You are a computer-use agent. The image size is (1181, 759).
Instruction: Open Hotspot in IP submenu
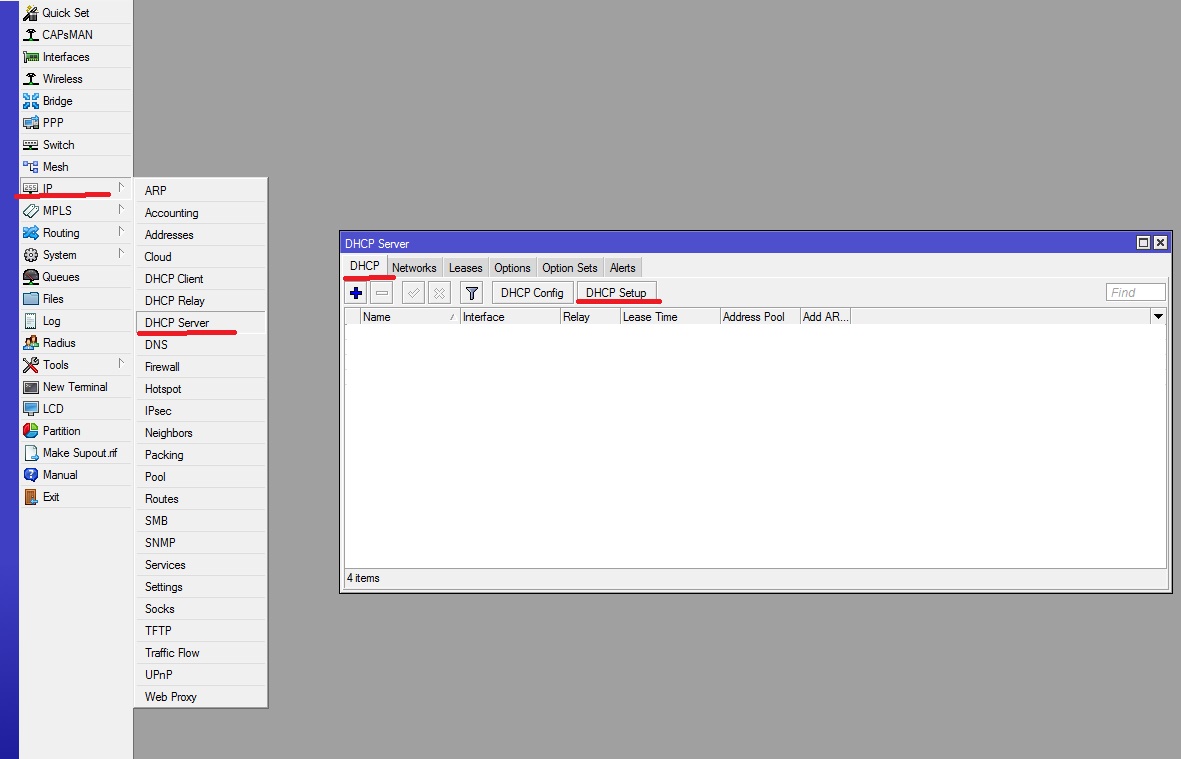pos(200,389)
